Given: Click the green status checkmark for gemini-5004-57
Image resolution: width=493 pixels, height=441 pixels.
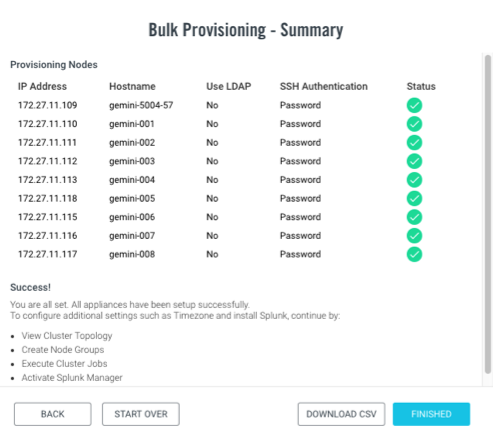Looking at the screenshot, I should point(414,105).
